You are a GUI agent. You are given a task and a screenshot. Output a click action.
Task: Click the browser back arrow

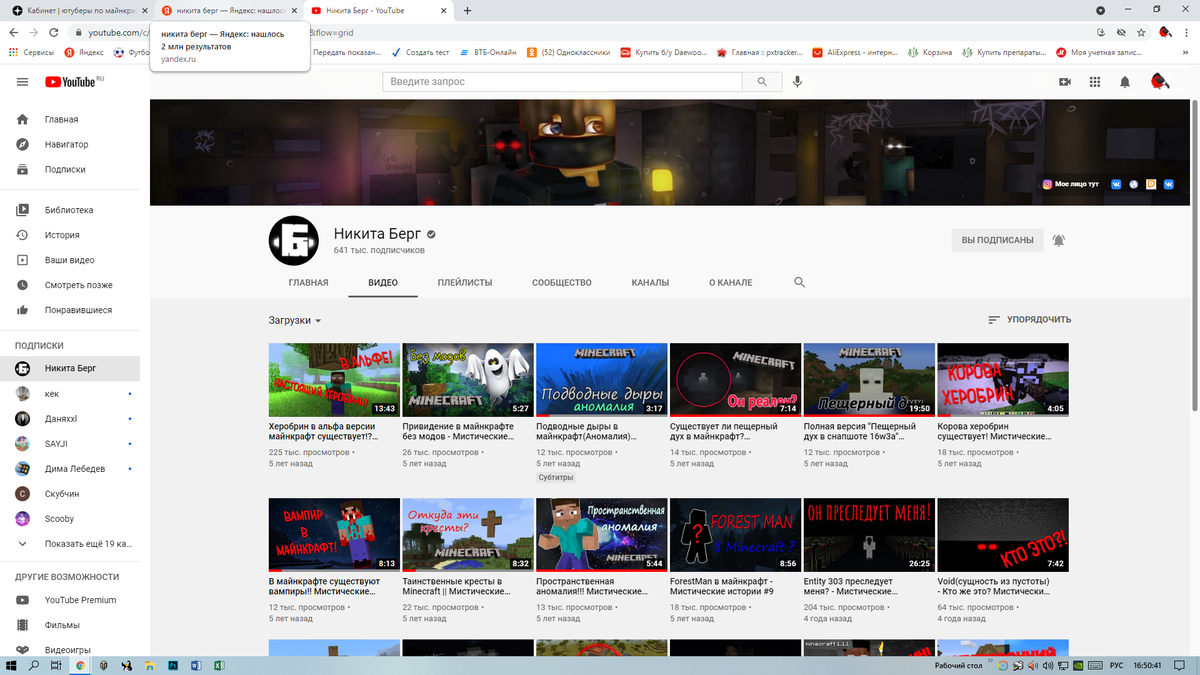(x=14, y=33)
